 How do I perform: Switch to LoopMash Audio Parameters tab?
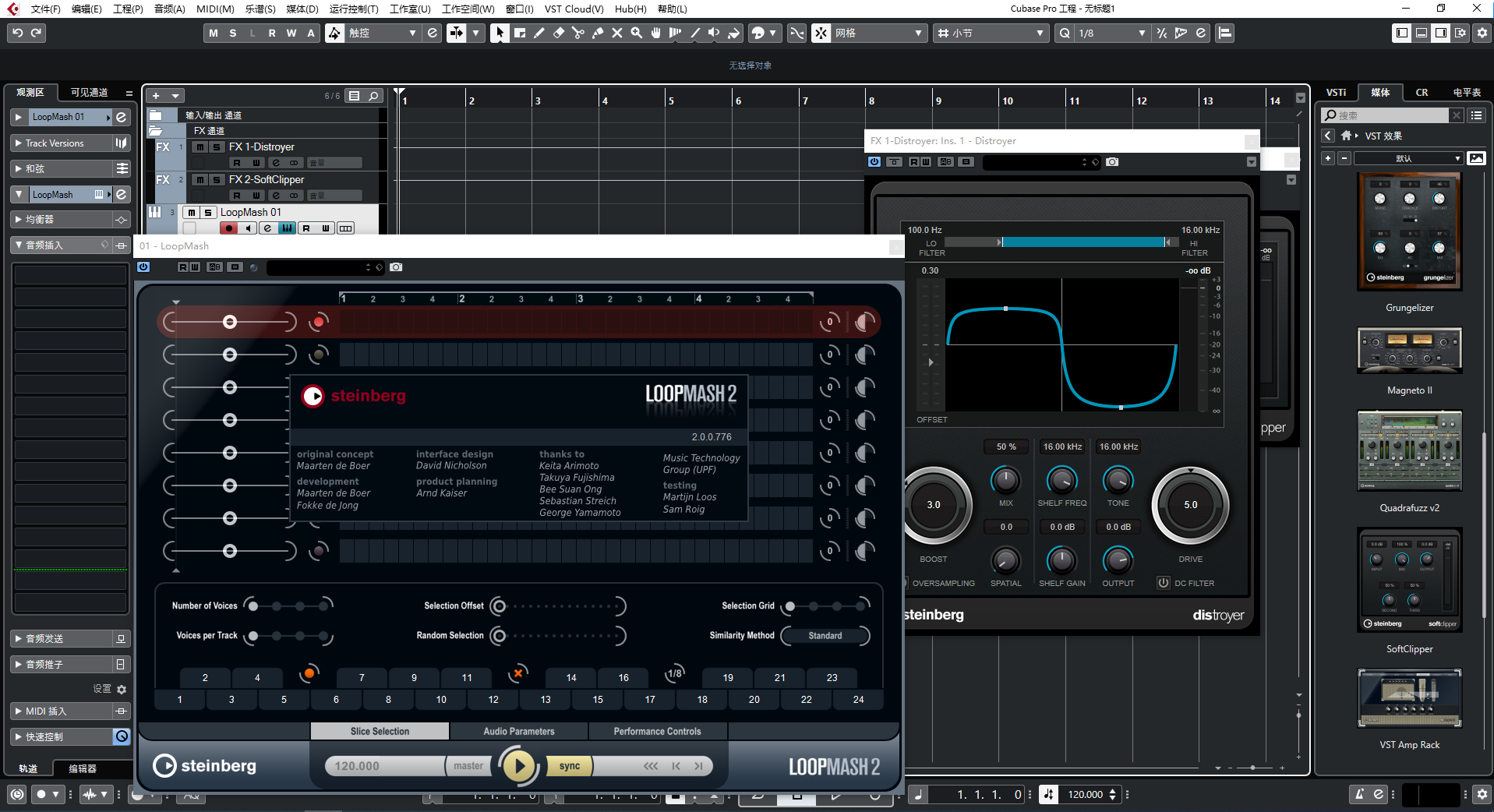coord(519,731)
